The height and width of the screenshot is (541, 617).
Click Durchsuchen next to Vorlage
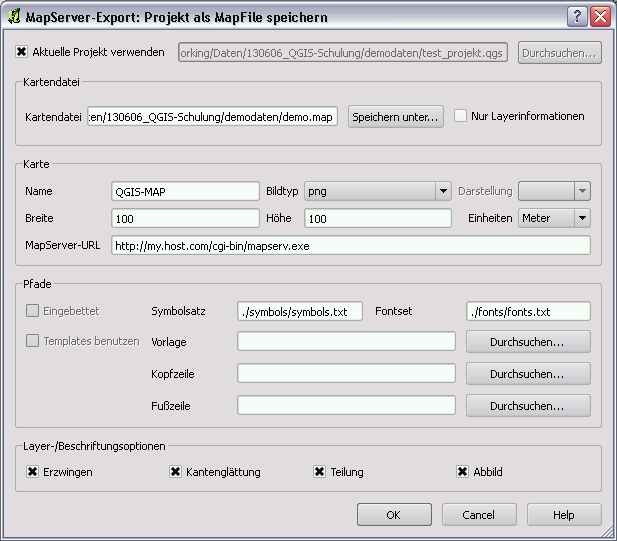(x=527, y=342)
